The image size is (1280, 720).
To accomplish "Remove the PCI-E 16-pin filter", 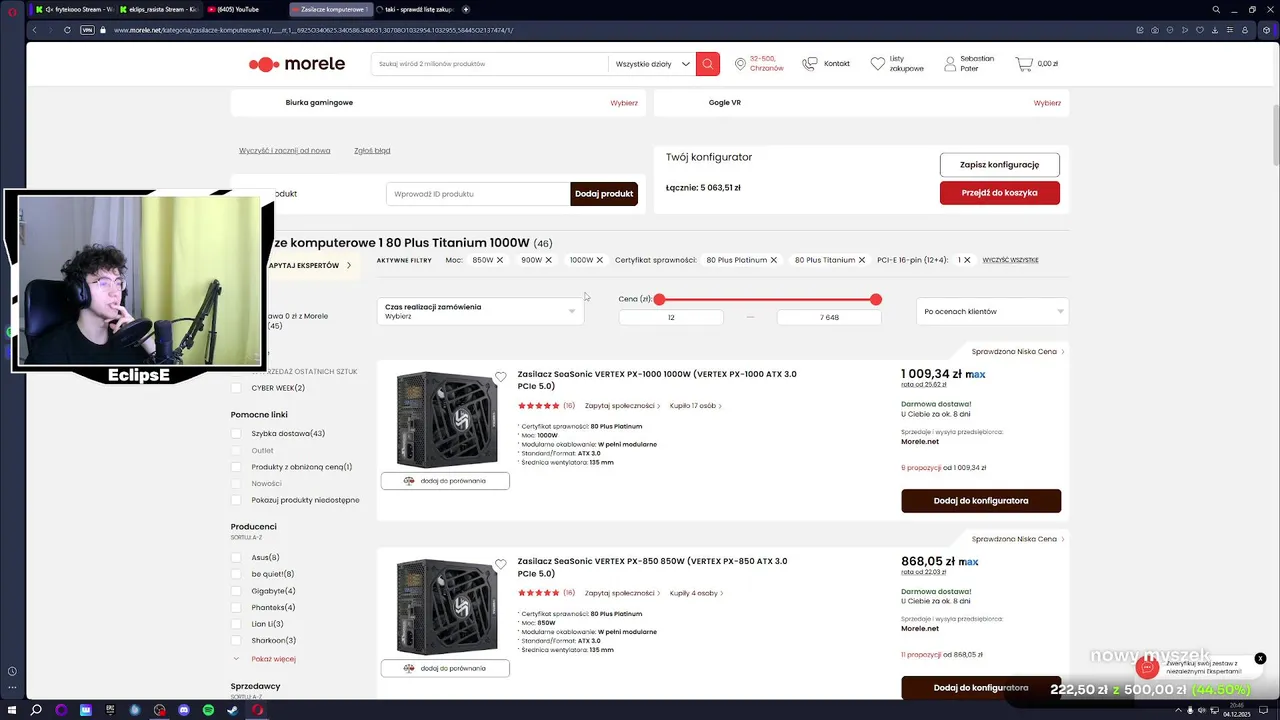I will pos(967,260).
